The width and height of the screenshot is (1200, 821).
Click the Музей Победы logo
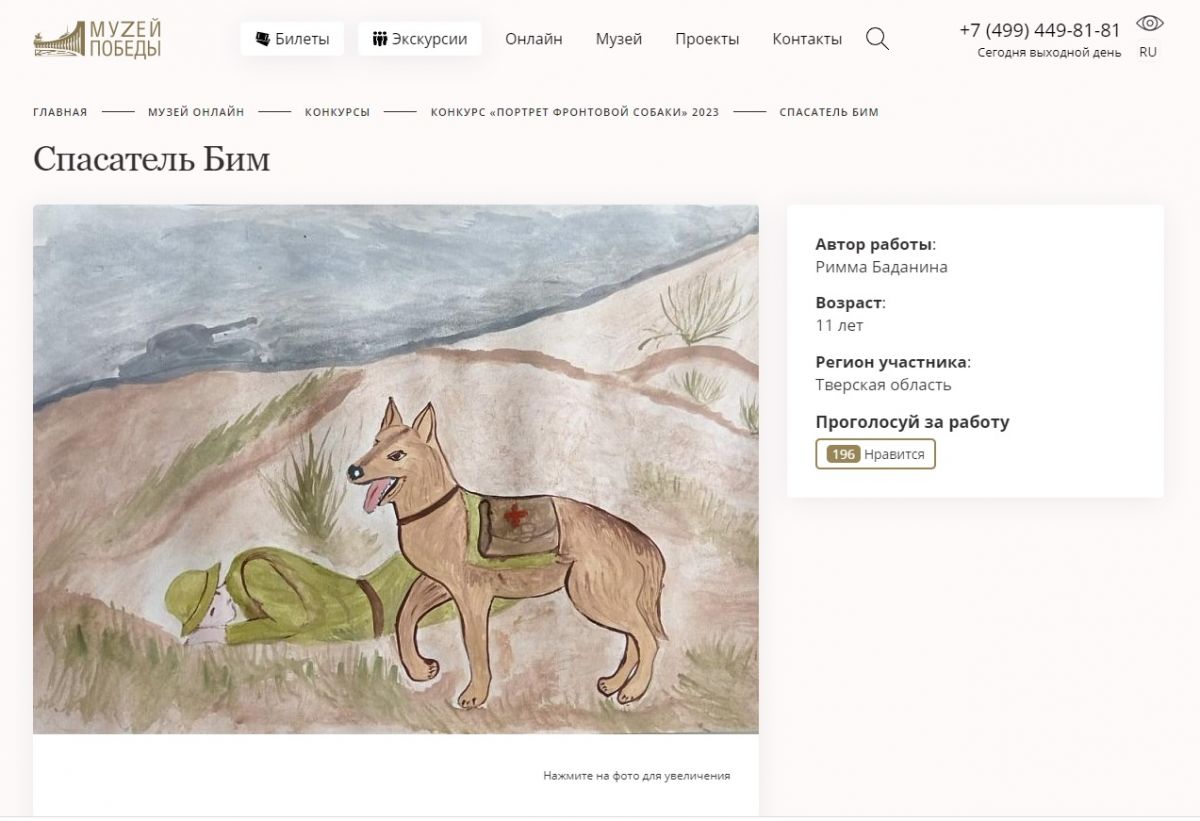pyautogui.click(x=97, y=39)
